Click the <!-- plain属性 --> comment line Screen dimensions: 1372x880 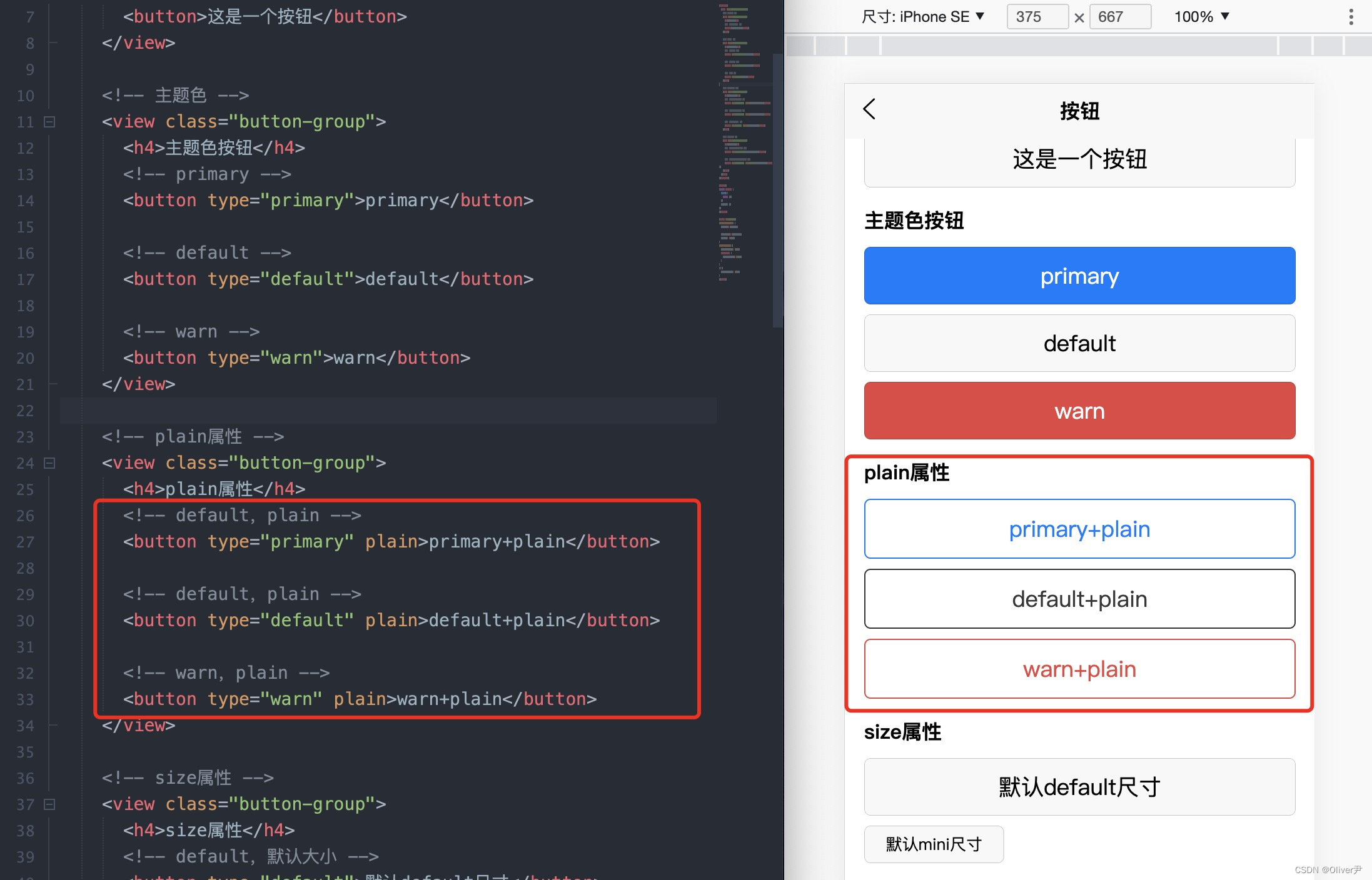tap(193, 437)
